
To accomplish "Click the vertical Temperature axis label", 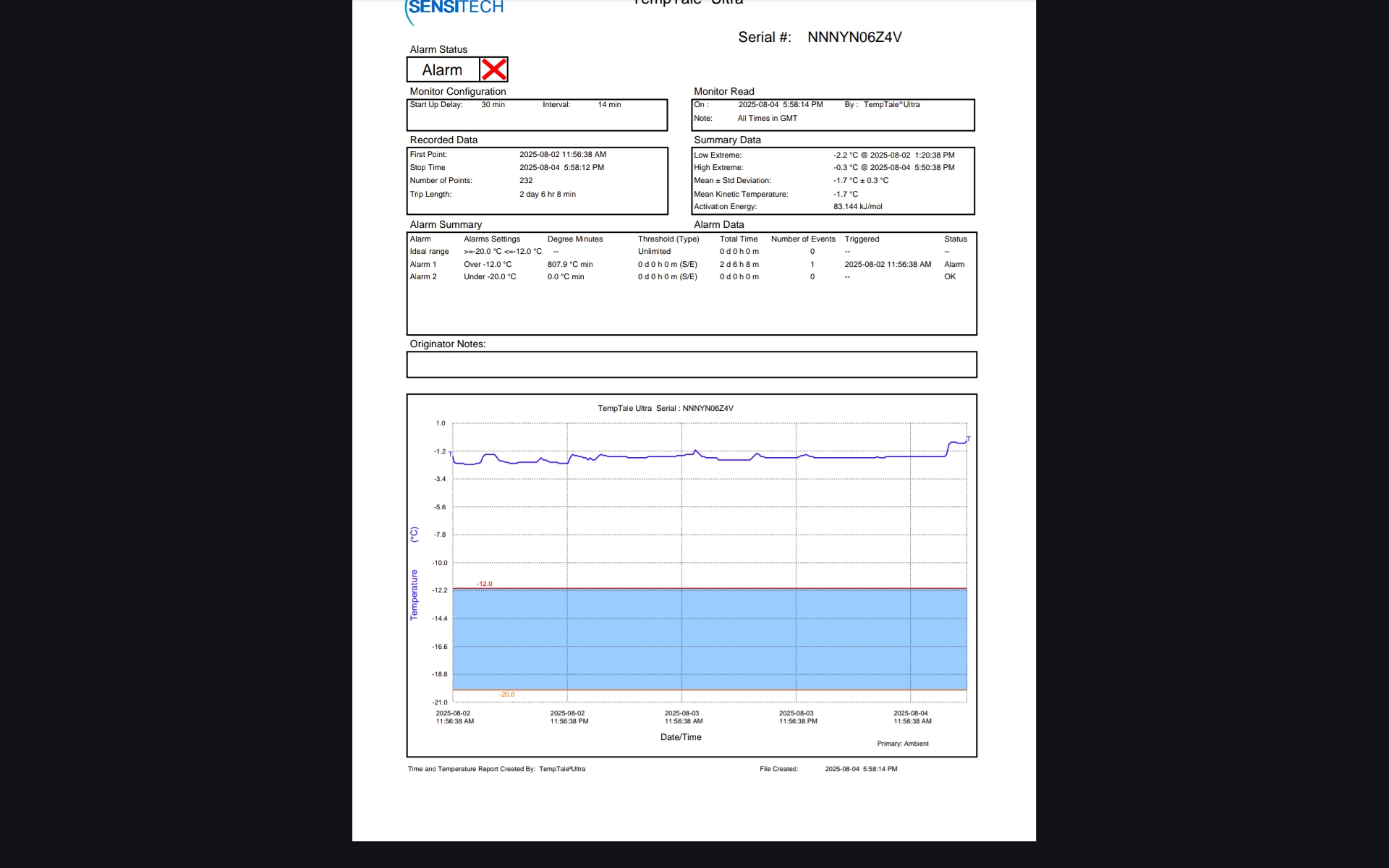I will click(x=415, y=594).
